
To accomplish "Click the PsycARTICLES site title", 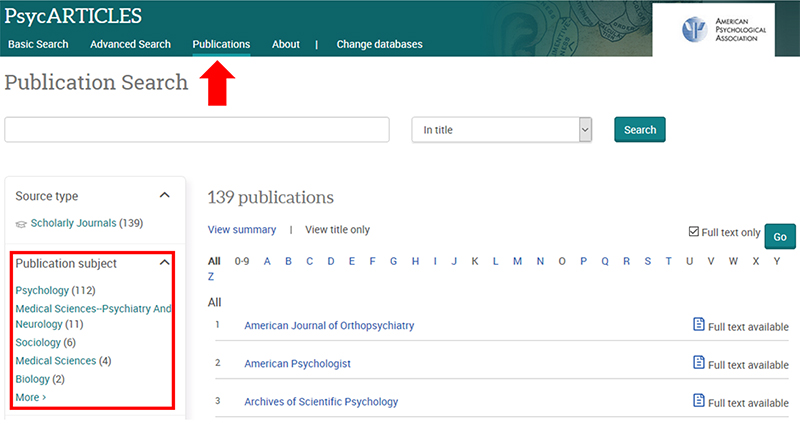I will 73,16.
